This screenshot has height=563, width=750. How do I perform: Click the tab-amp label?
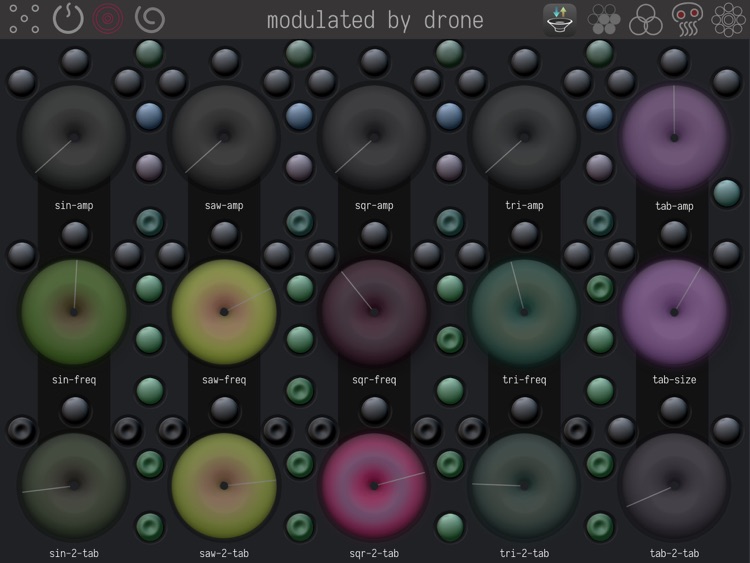(x=674, y=206)
